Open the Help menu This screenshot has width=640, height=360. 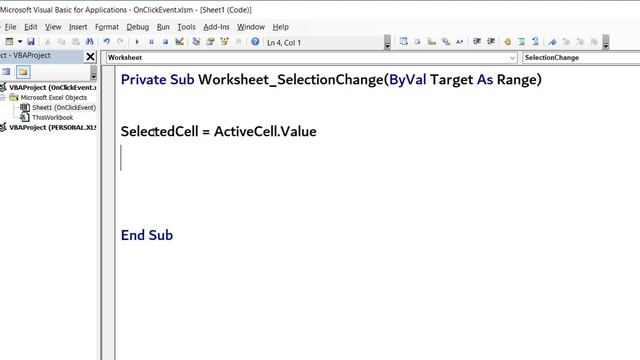tap(280, 27)
